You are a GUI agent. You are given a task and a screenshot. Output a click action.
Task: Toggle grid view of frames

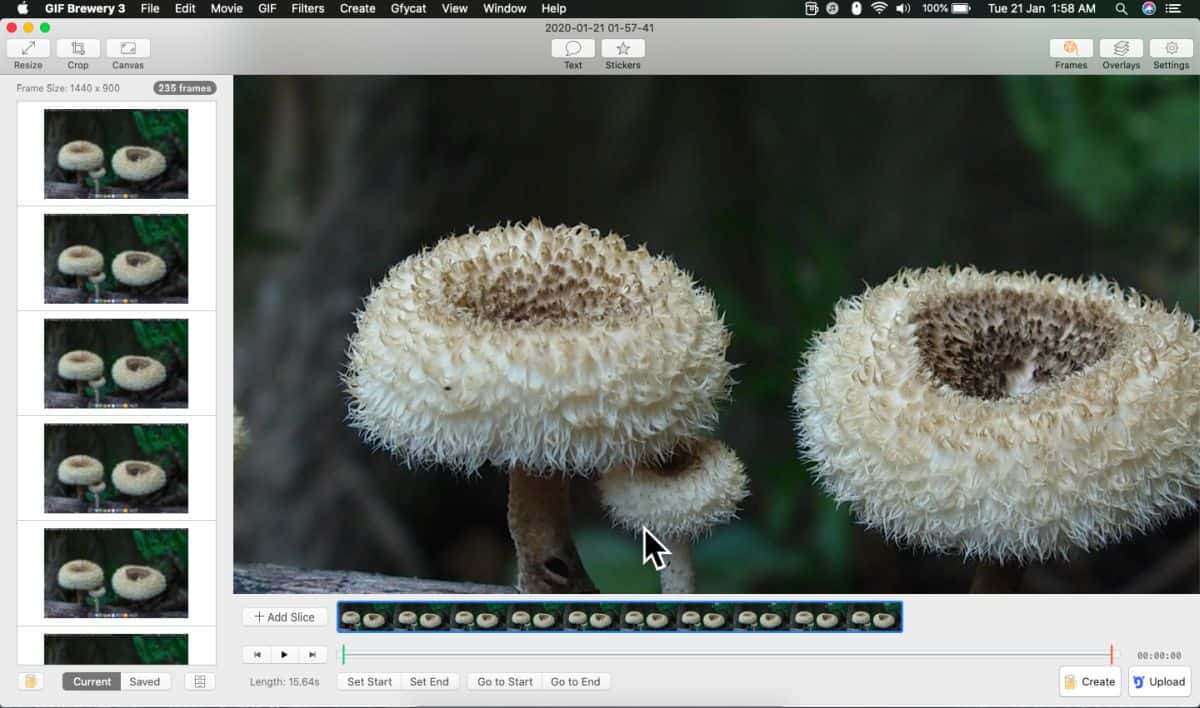click(200, 682)
